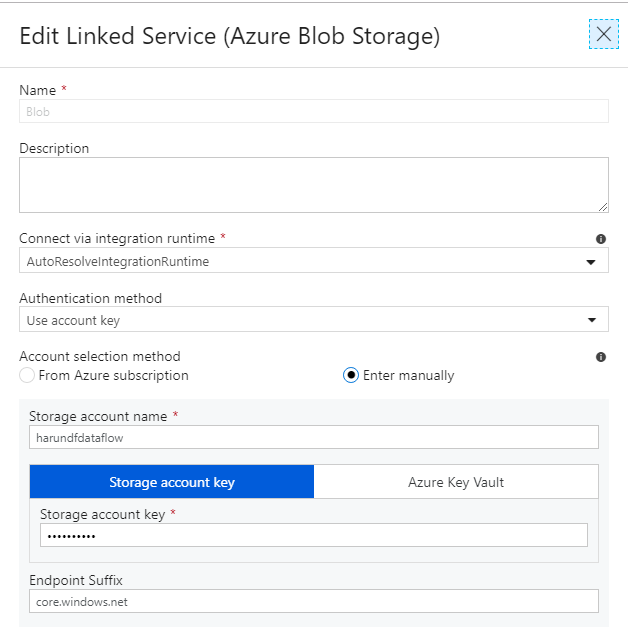Close the Edit Linked Service panel
The width and height of the screenshot is (628, 627).
pos(604,34)
